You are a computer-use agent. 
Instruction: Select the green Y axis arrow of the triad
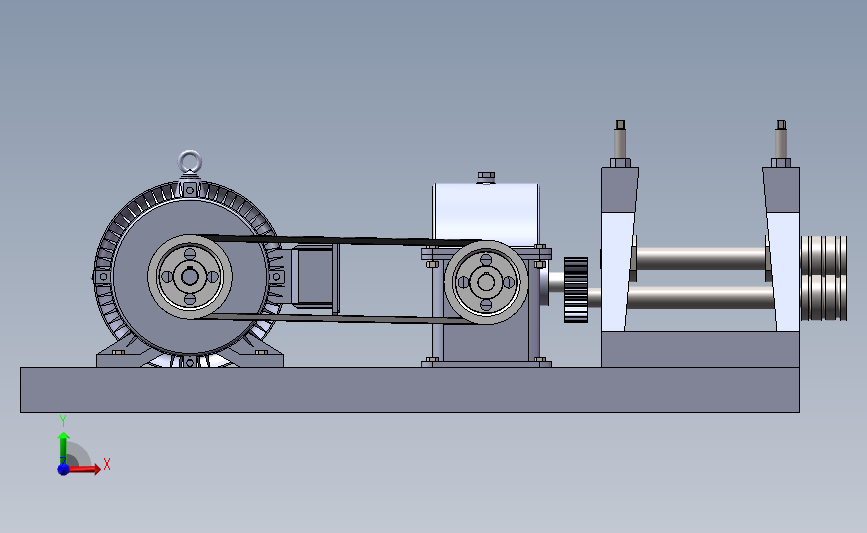pyautogui.click(x=63, y=449)
